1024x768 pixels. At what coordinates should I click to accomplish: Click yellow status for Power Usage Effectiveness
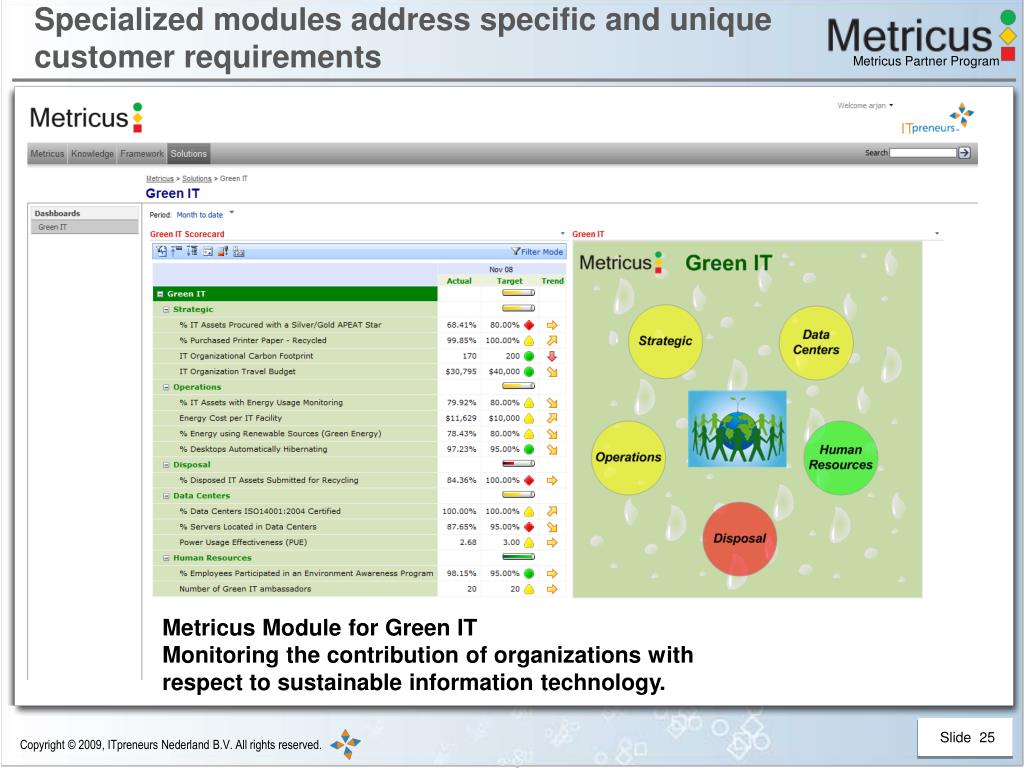(529, 543)
